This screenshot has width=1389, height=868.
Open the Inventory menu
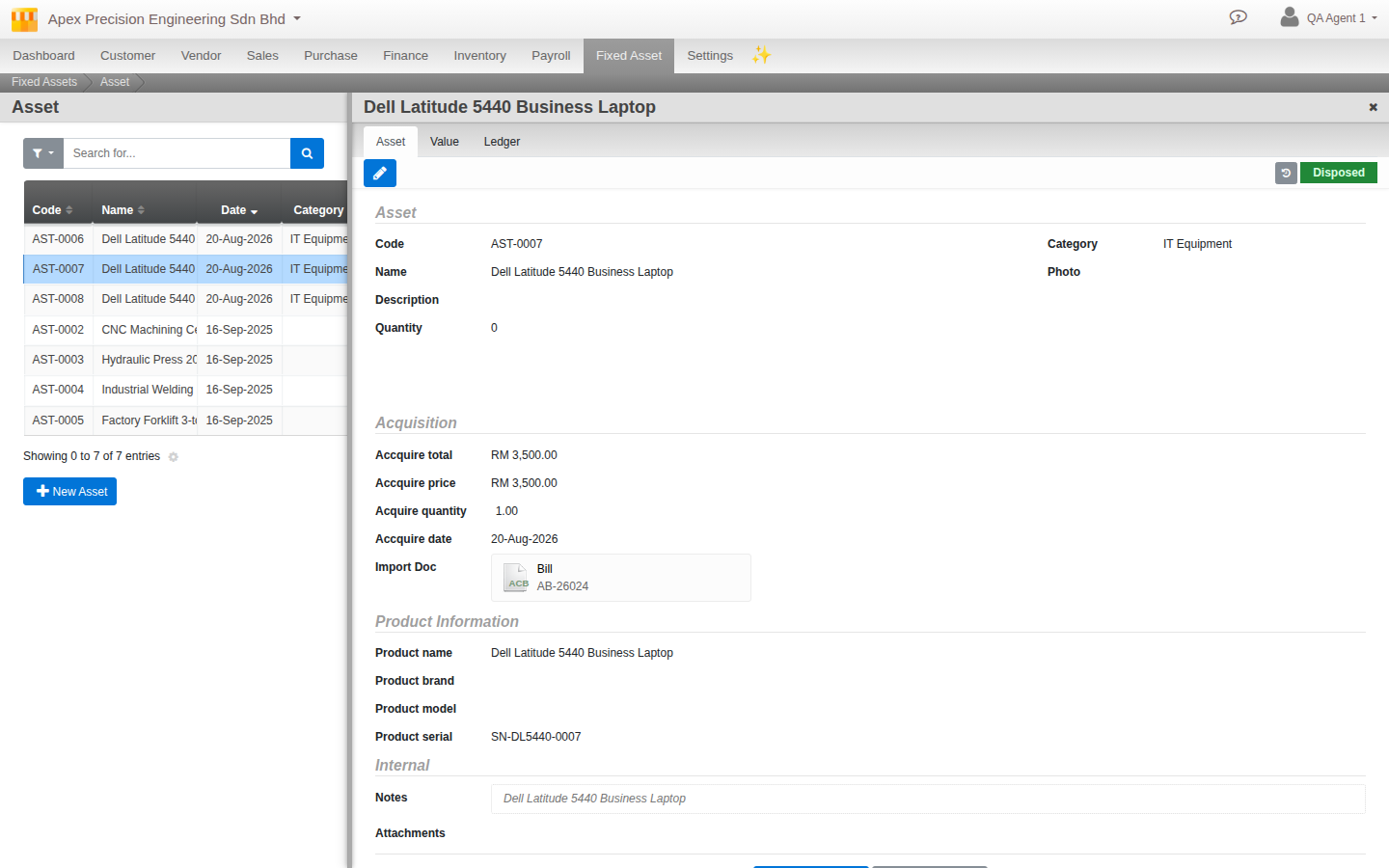coord(479,56)
